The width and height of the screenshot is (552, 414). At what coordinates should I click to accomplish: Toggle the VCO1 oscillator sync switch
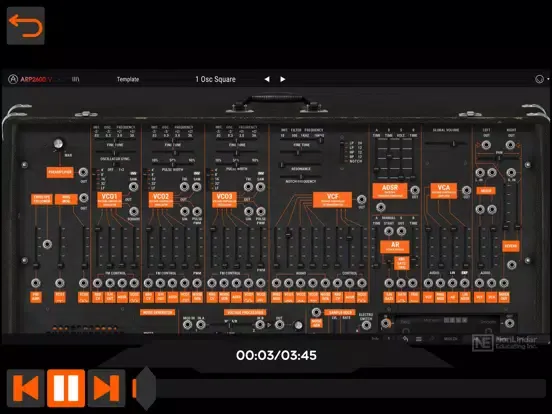point(115,164)
